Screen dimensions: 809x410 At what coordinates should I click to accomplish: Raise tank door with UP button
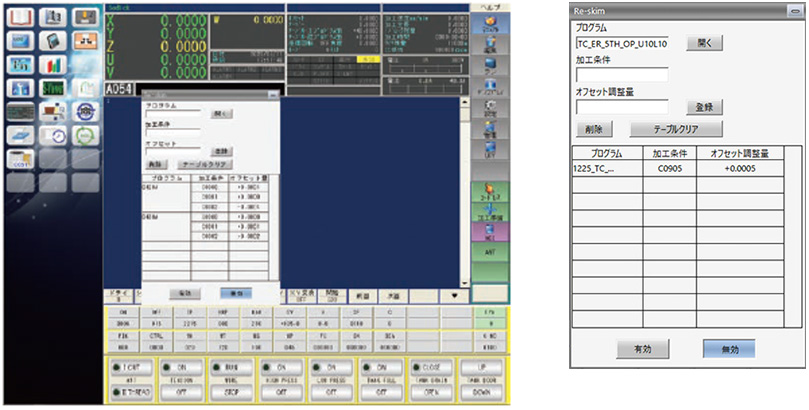pyautogui.click(x=481, y=368)
